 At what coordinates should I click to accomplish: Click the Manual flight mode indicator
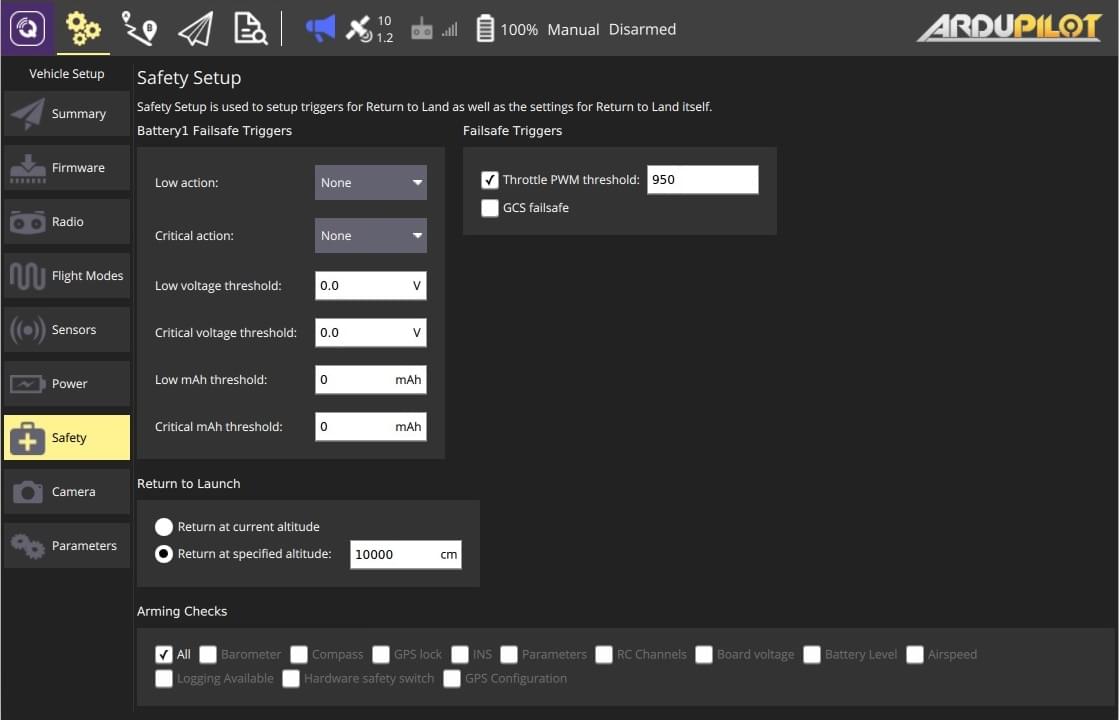point(573,29)
